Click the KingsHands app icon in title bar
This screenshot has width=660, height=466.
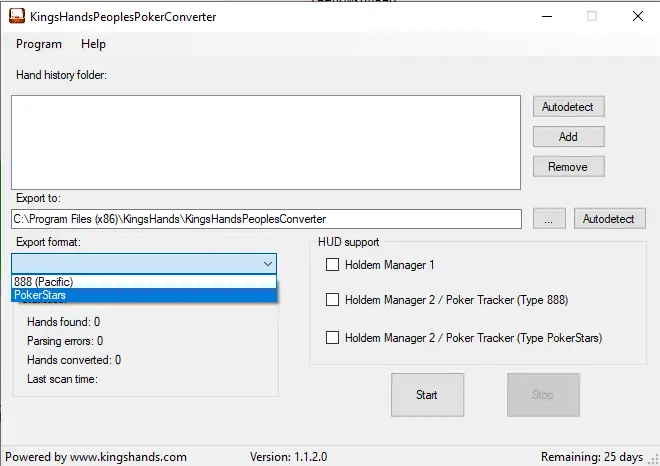tap(17, 16)
